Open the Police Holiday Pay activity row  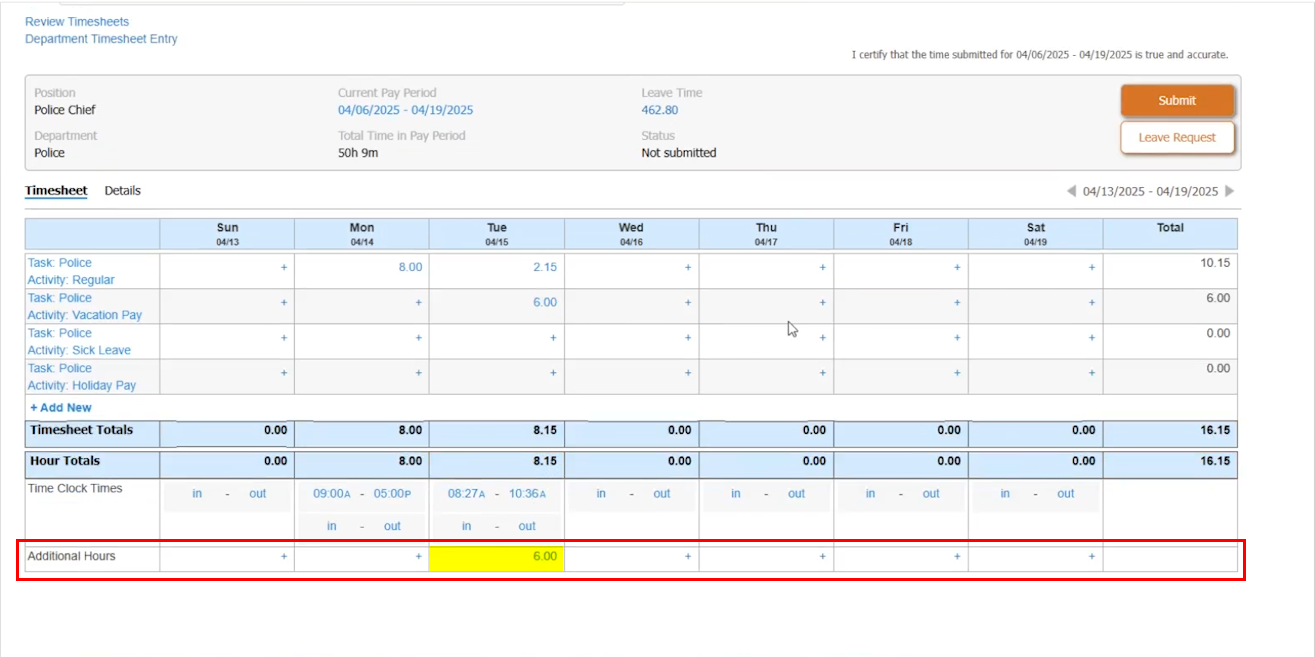coord(82,377)
